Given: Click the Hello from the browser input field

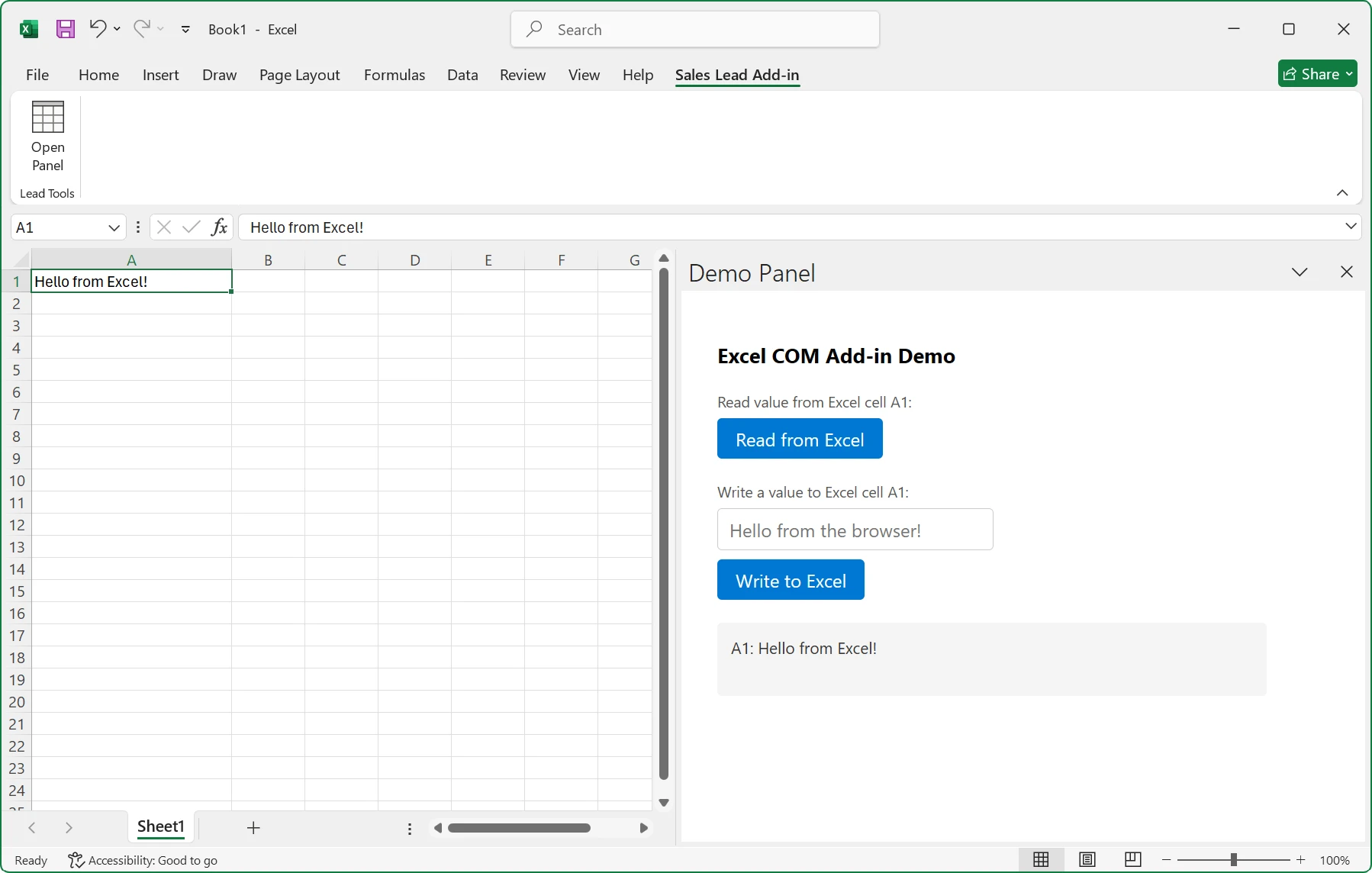Looking at the screenshot, I should tap(855, 530).
